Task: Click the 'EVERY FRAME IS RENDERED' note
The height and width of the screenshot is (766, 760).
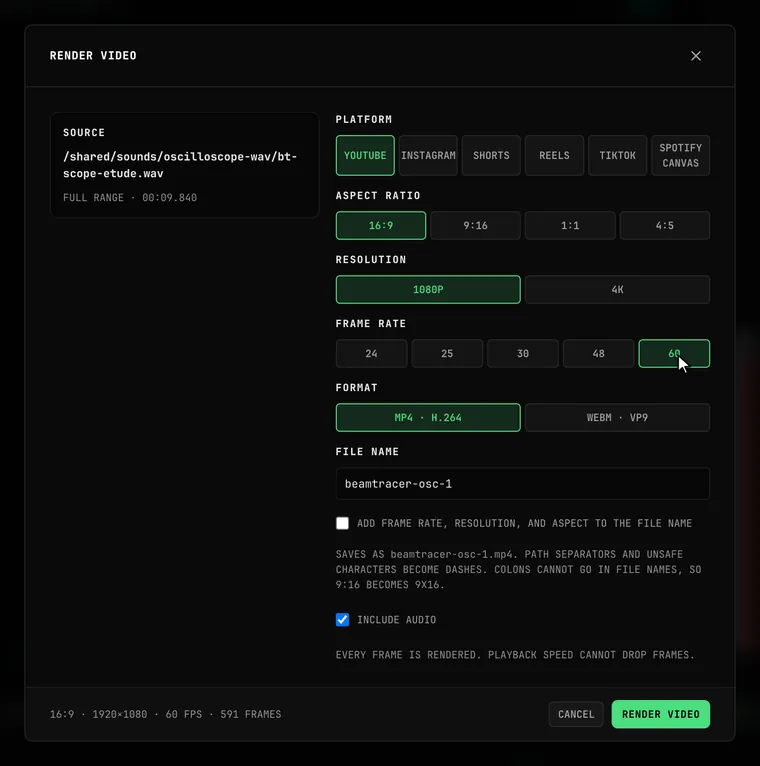Action: (x=515, y=655)
